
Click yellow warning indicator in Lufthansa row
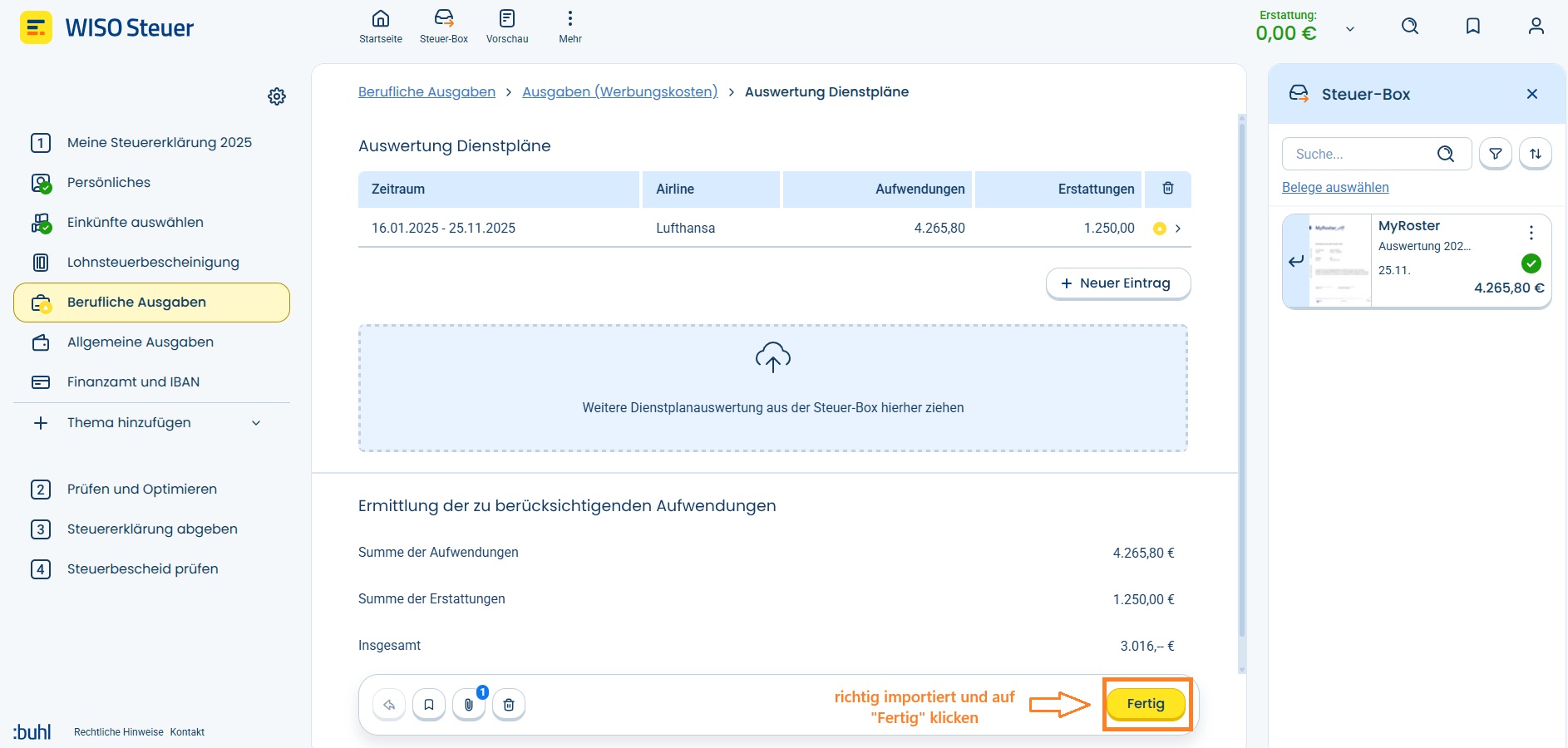tap(1160, 229)
